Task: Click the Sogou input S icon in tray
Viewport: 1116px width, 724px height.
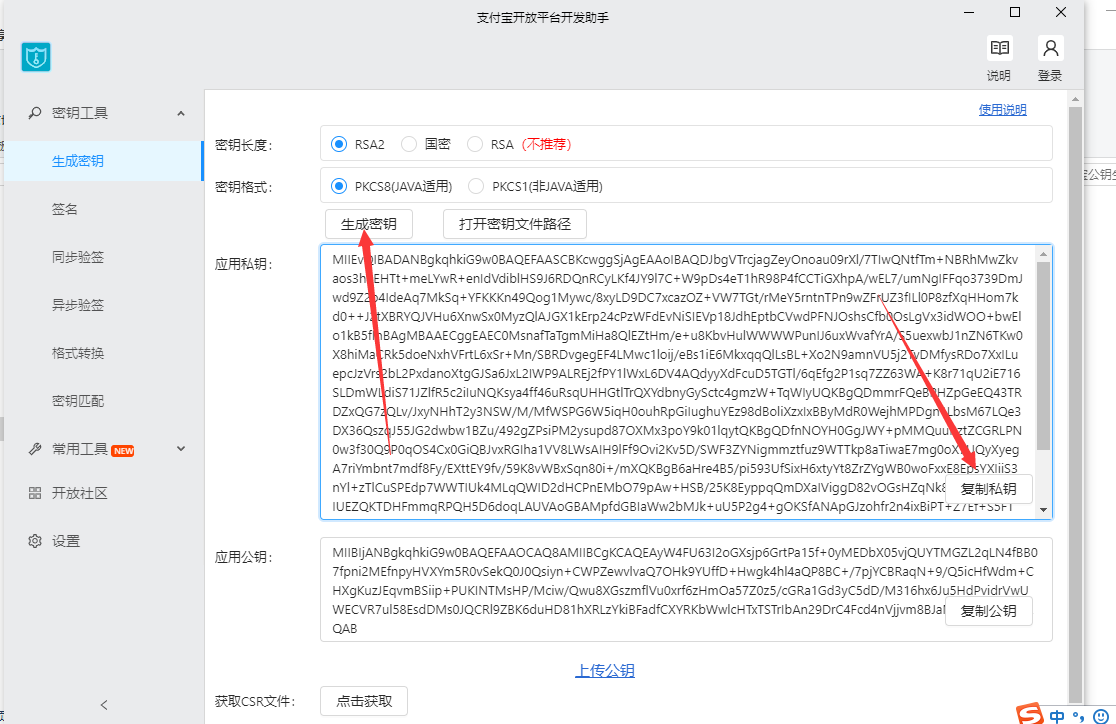Action: coord(1029,712)
